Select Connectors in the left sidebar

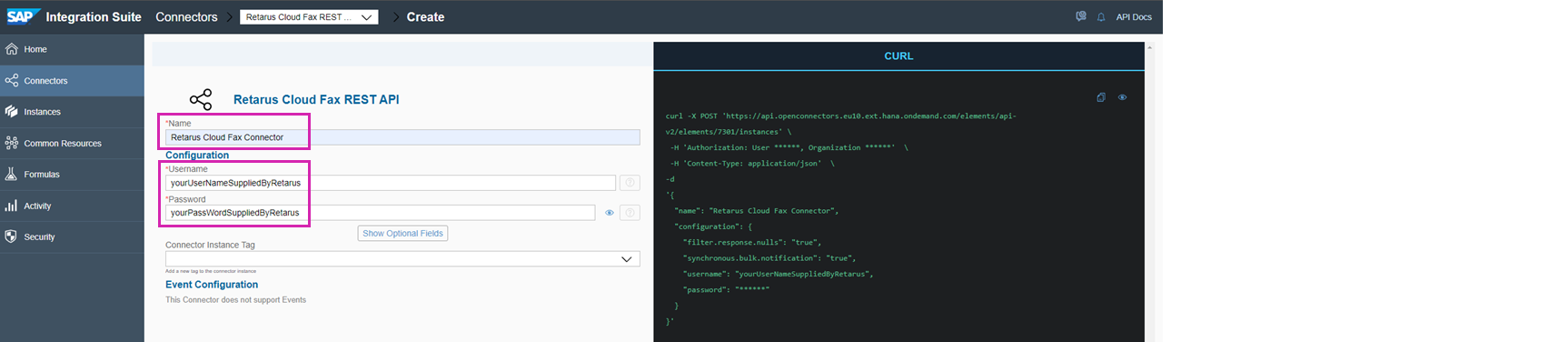(72, 81)
